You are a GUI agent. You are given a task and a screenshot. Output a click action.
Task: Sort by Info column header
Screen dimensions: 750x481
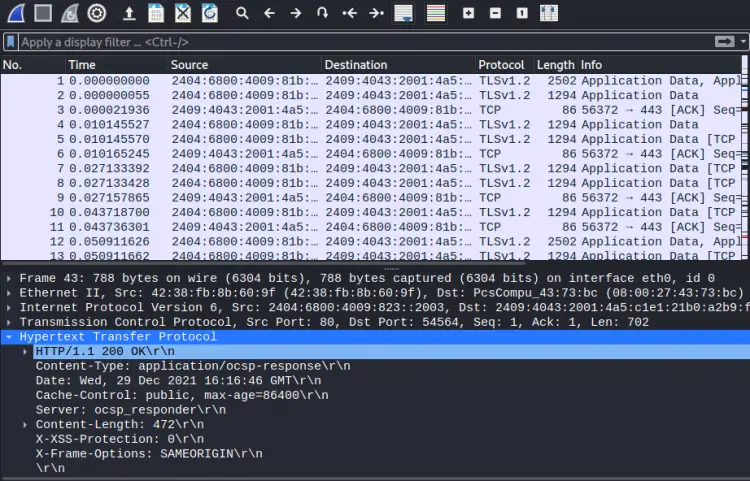660,65
